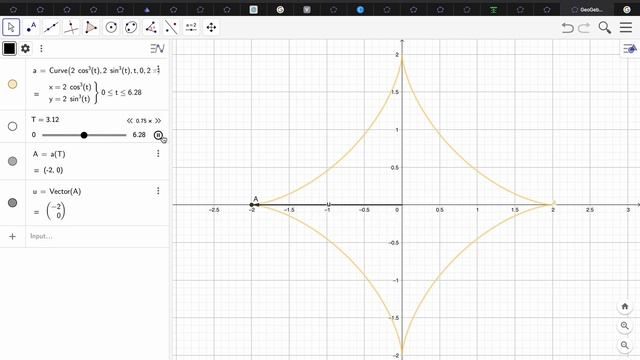Screen dimensions: 640x360
Task: Click the A = a(T) definition text
Action: [x=49, y=154]
